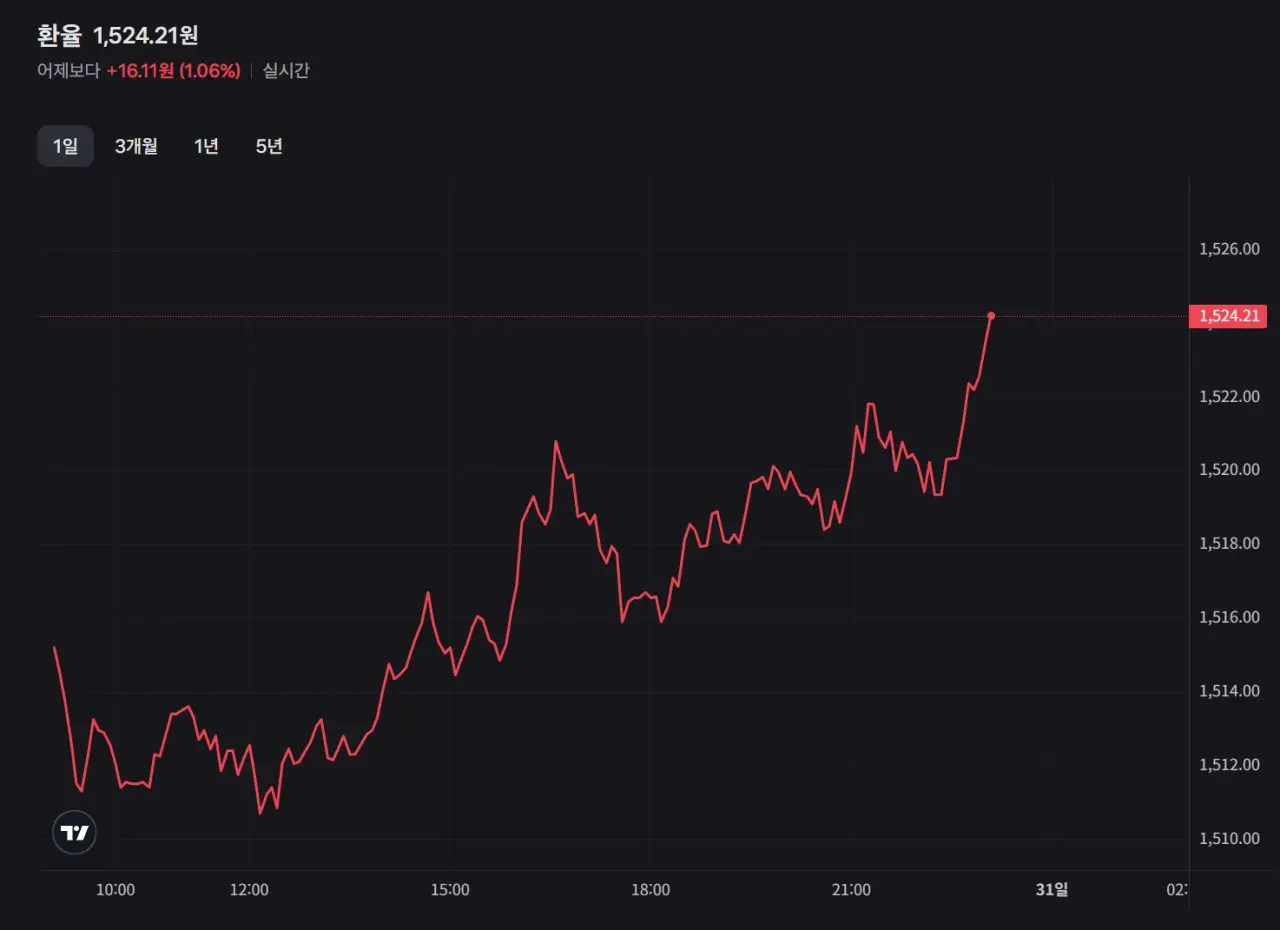The height and width of the screenshot is (930, 1280).
Task: Click the 어제보다 label
Action: (69, 71)
